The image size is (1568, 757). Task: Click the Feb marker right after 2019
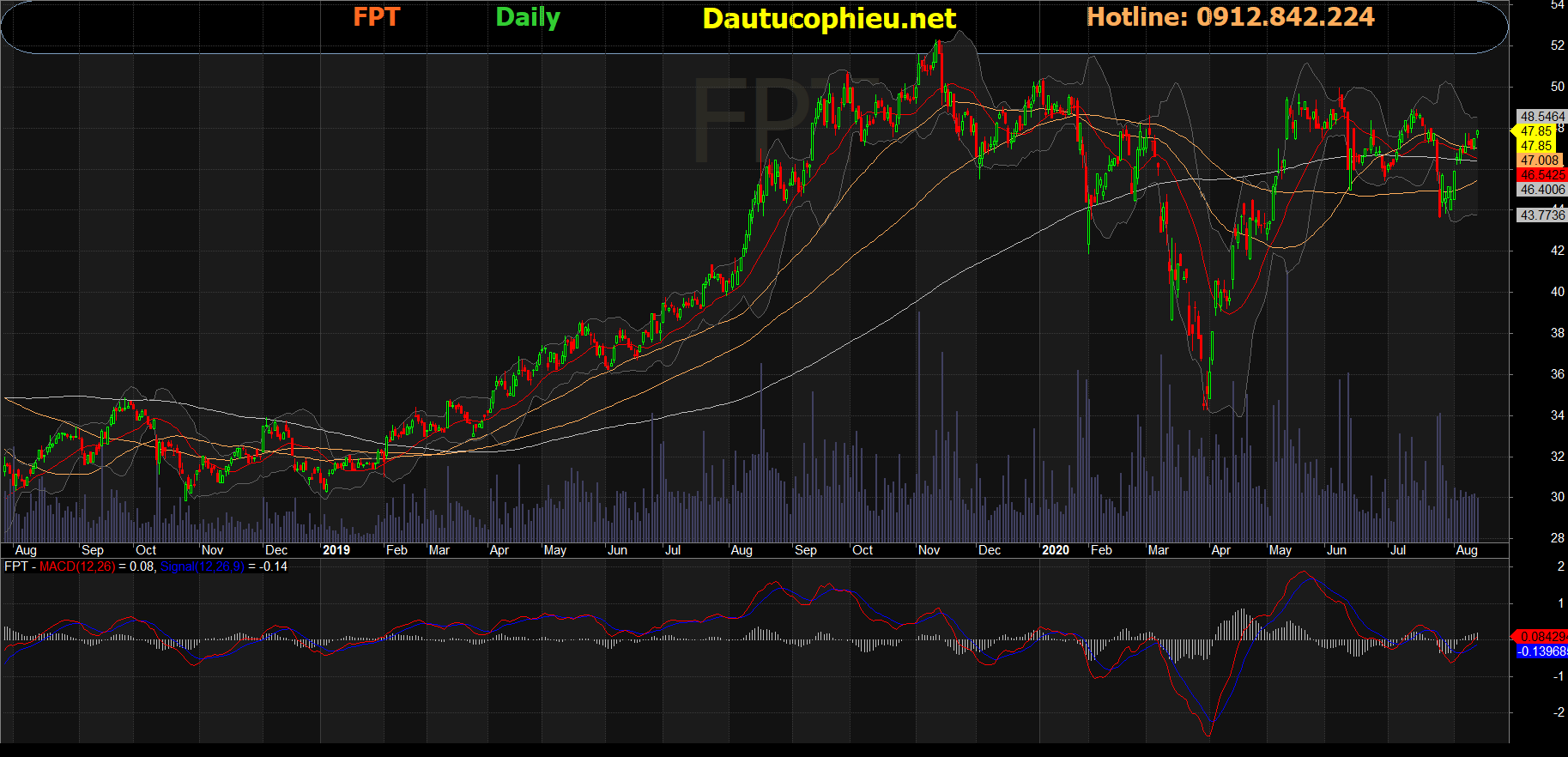point(397,550)
